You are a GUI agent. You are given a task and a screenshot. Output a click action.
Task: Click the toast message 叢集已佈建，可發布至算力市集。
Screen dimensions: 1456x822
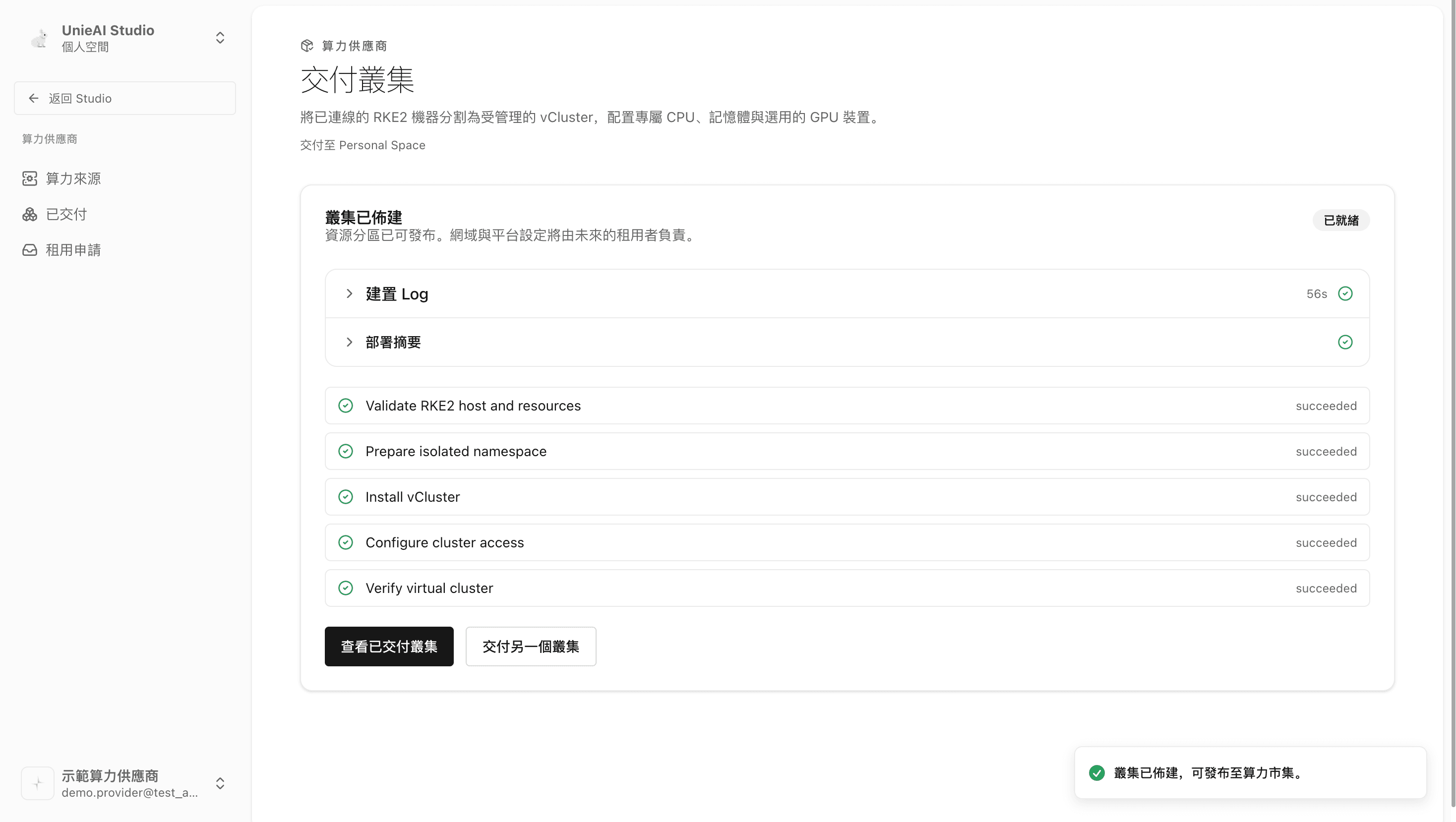[1210, 773]
